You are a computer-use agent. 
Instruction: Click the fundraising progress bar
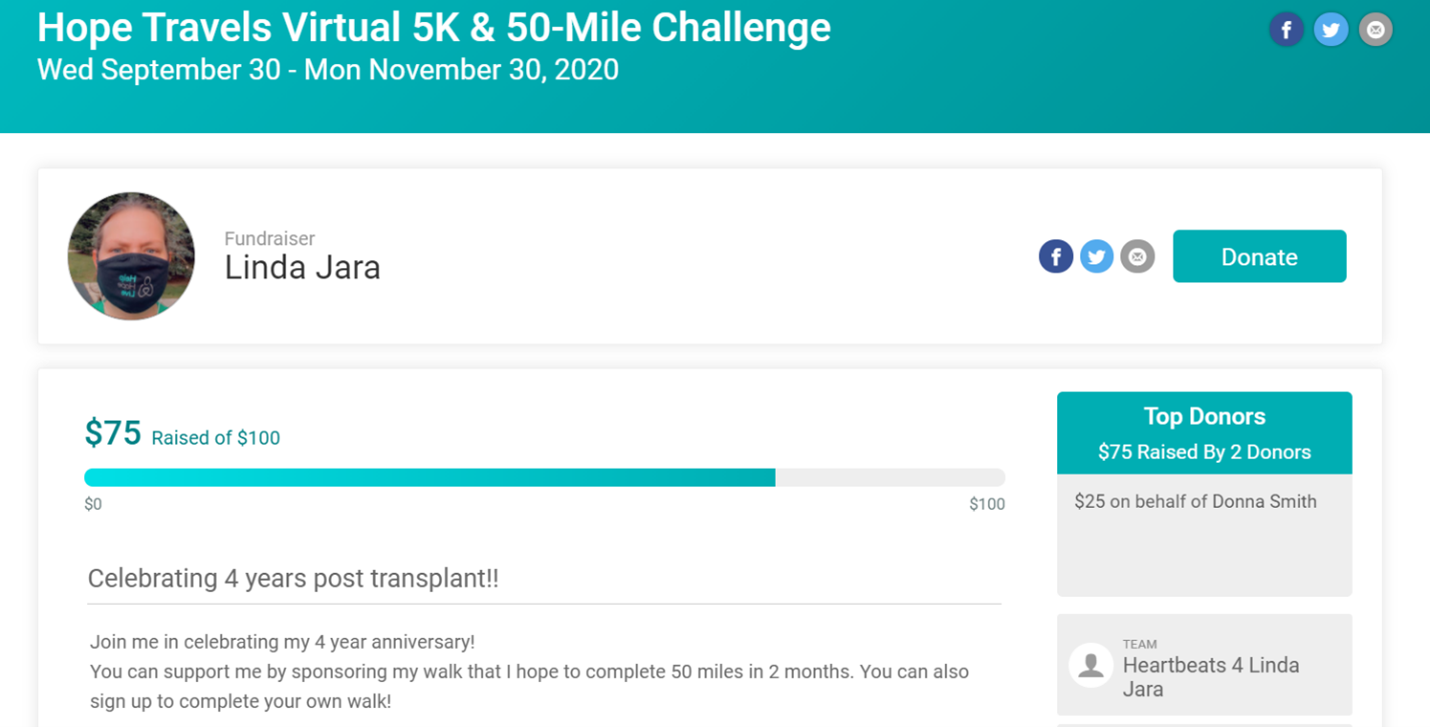pos(544,478)
